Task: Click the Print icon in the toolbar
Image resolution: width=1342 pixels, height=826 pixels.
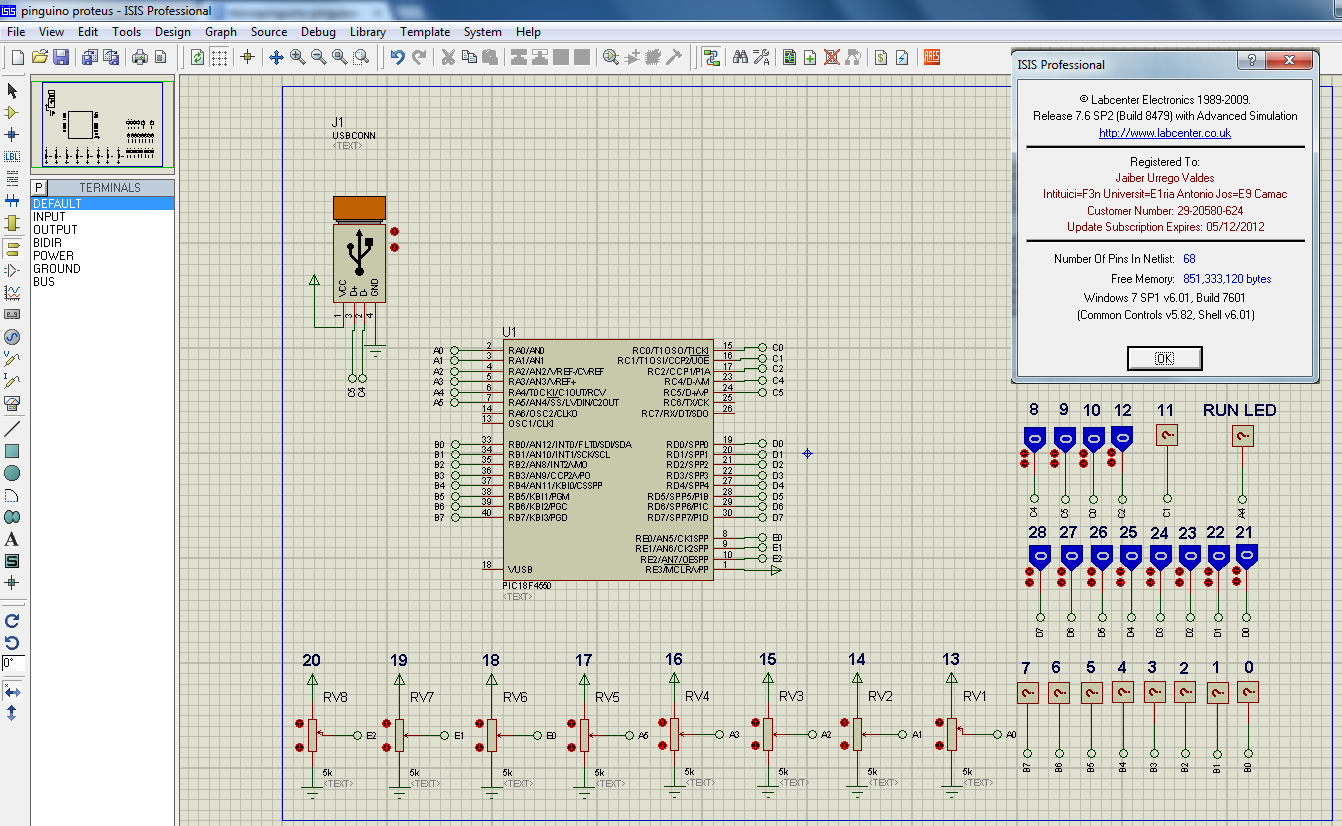Action: [x=140, y=57]
